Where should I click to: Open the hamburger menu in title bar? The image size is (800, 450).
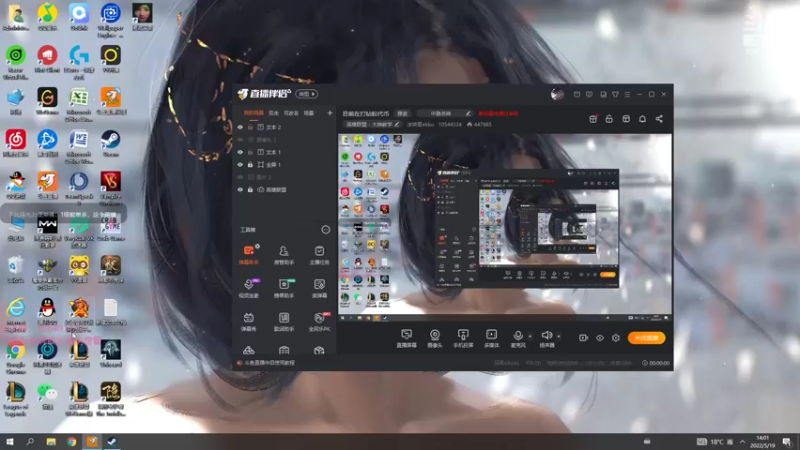[x=628, y=94]
